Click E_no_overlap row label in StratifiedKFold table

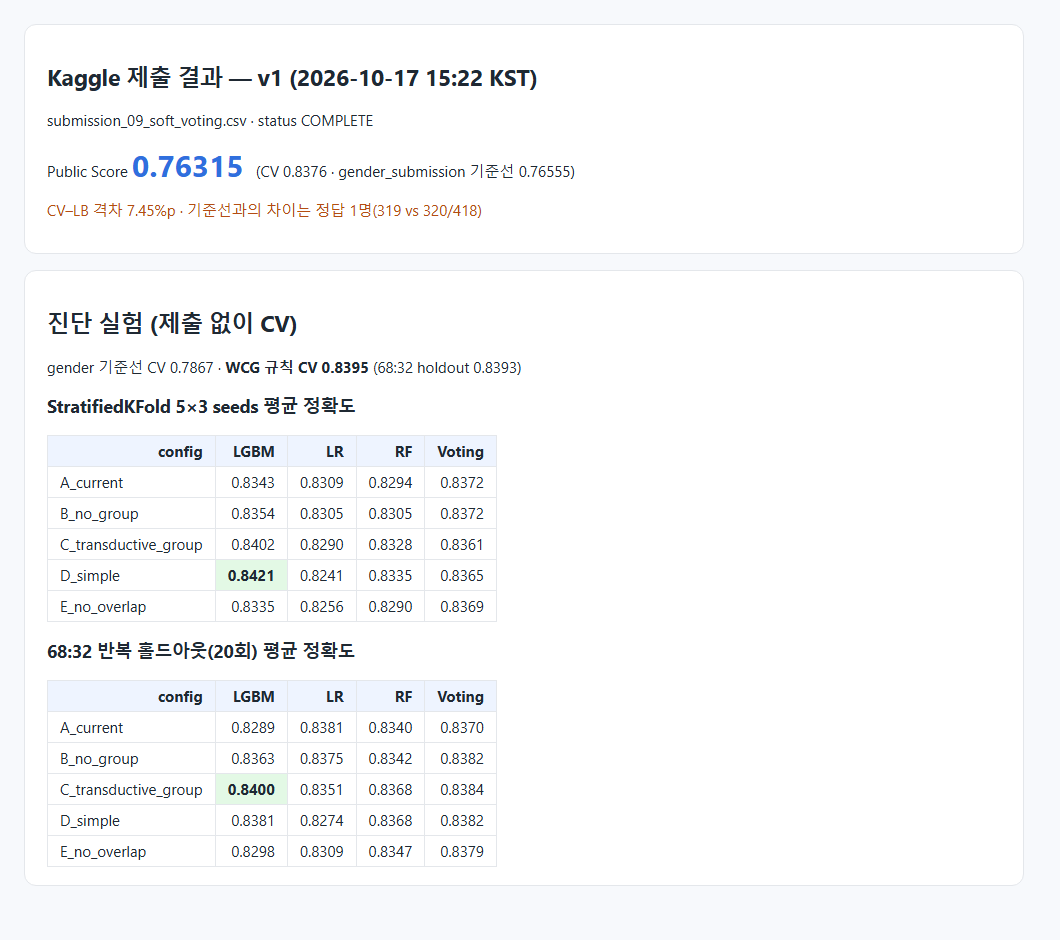point(103,607)
